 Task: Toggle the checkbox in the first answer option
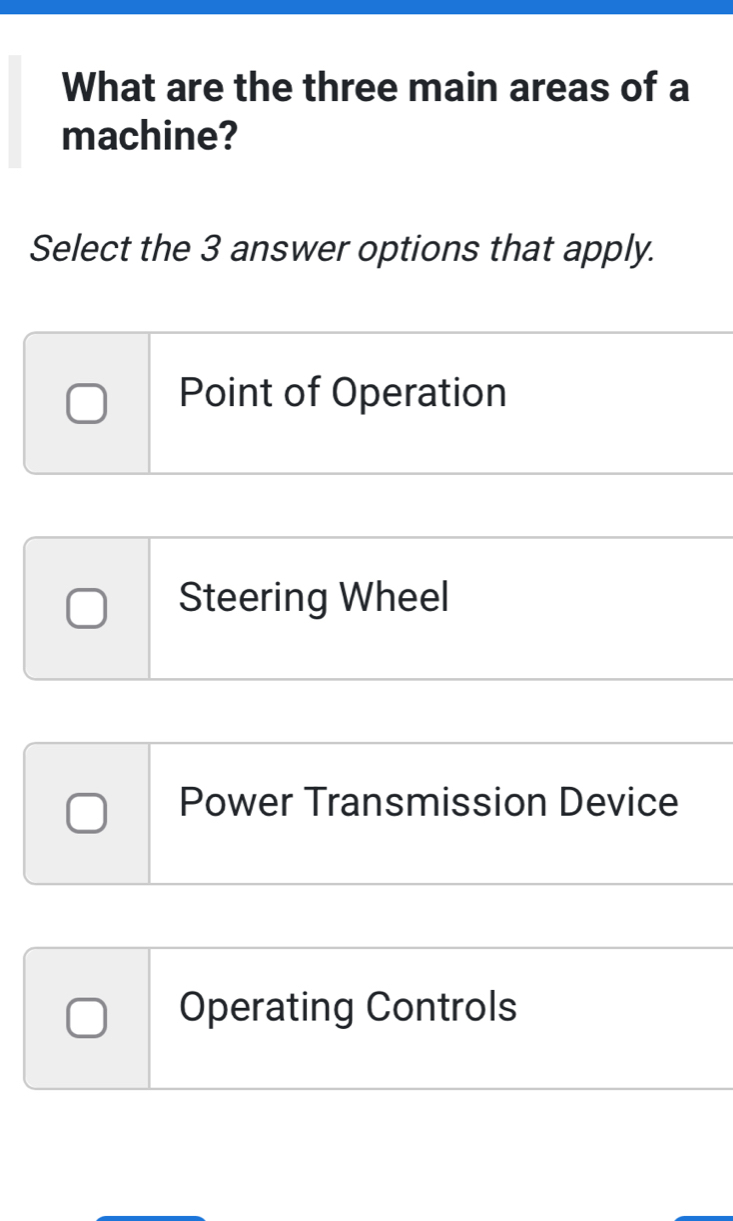click(x=88, y=402)
